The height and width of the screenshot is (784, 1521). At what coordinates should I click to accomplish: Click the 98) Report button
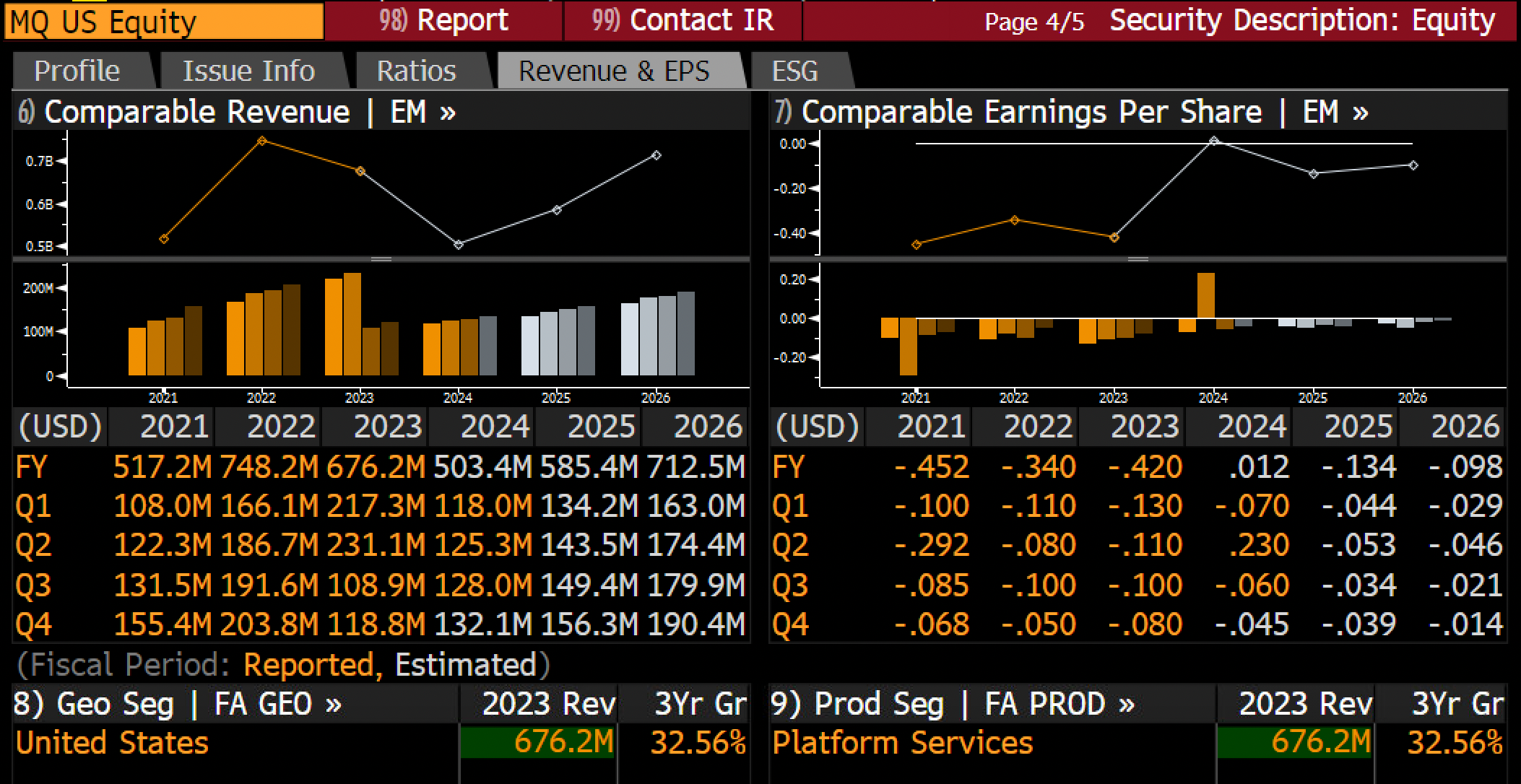443,20
